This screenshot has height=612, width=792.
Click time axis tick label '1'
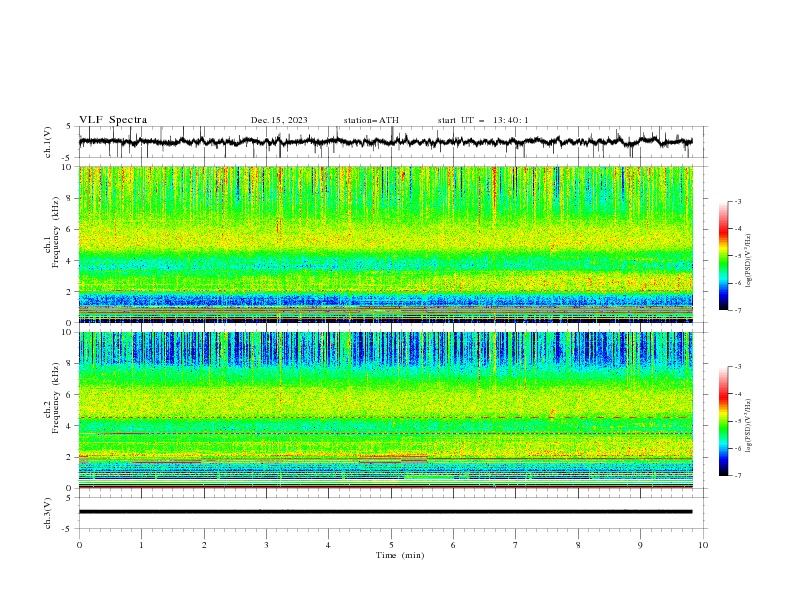point(141,545)
